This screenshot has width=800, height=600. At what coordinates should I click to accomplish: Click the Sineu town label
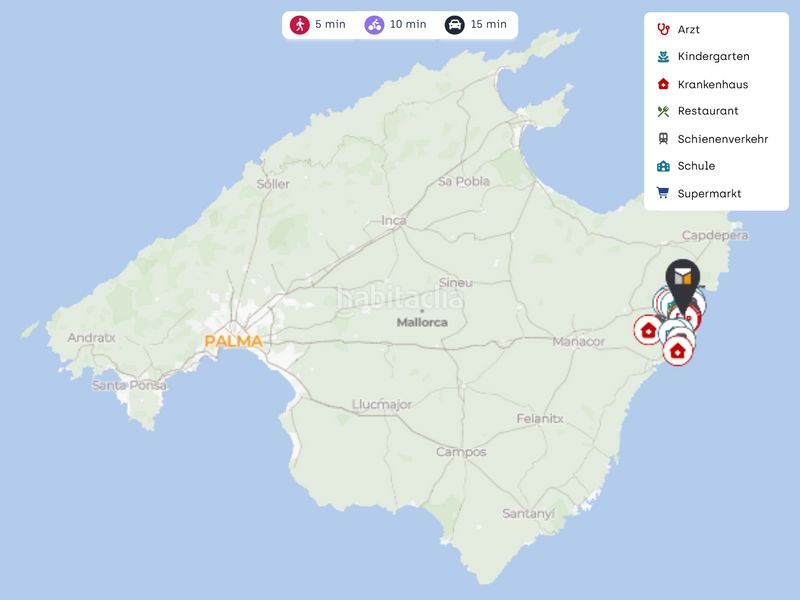pyautogui.click(x=456, y=283)
